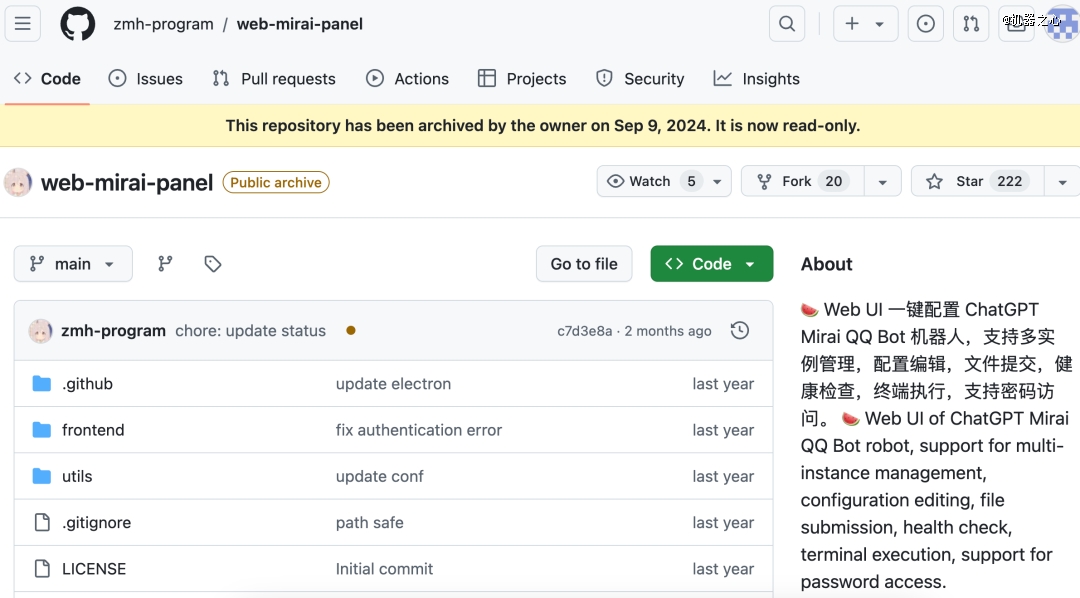Open the 'fix authentication error' commit message
The height and width of the screenshot is (598, 1080).
pos(419,430)
